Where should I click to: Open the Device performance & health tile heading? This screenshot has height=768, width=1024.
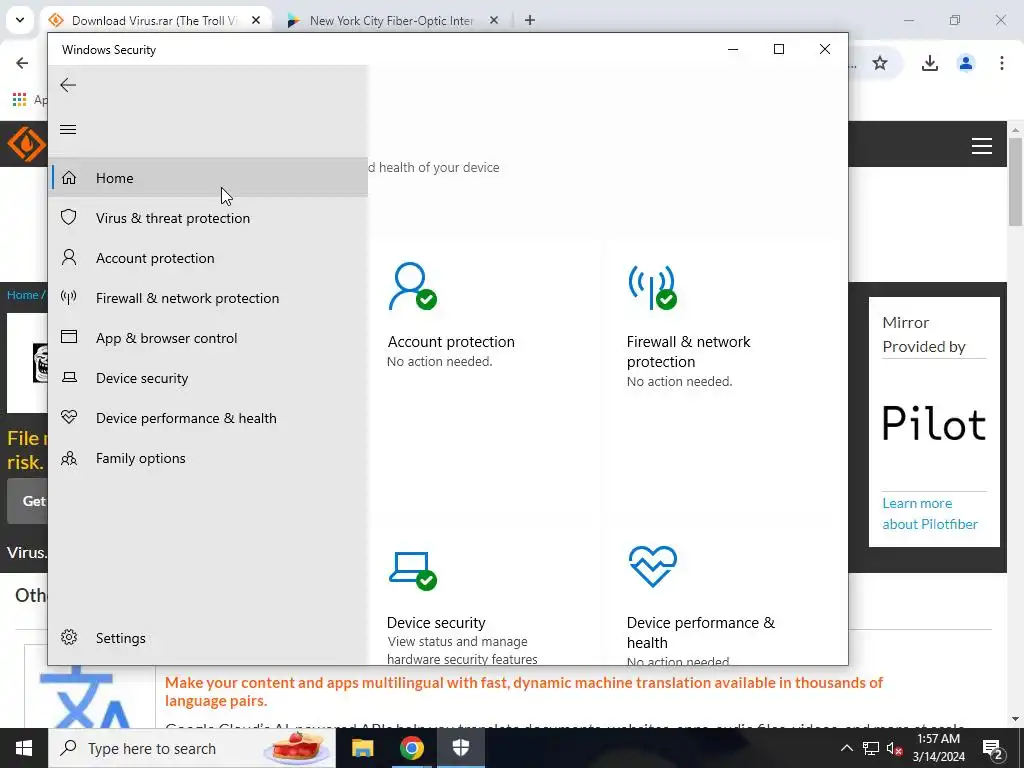pos(701,632)
